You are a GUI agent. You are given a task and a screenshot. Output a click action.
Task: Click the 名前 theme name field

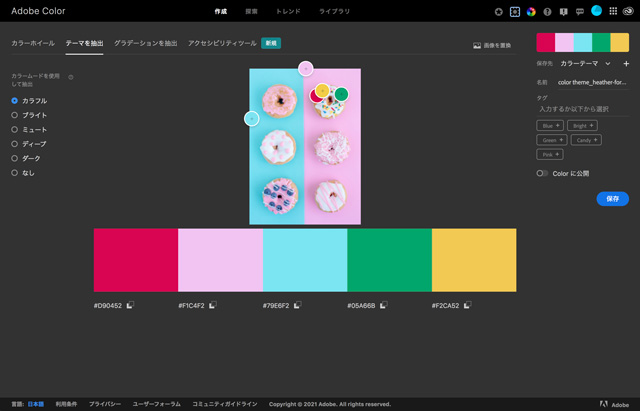593,82
